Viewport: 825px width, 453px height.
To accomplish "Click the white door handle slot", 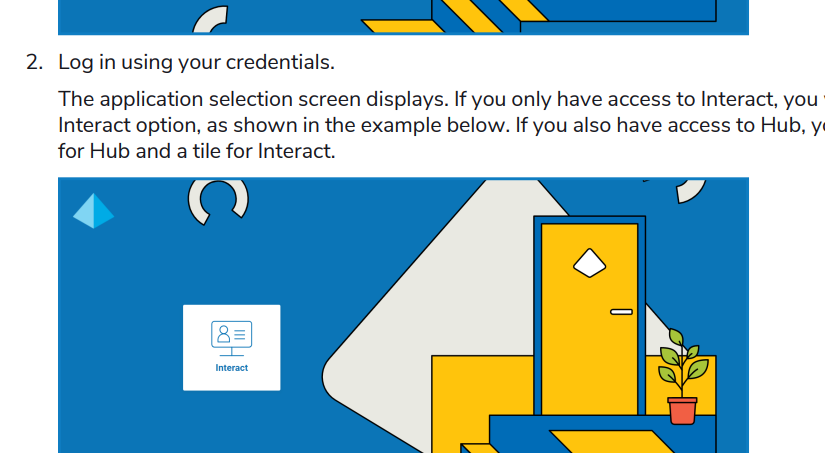I will click(x=621, y=312).
